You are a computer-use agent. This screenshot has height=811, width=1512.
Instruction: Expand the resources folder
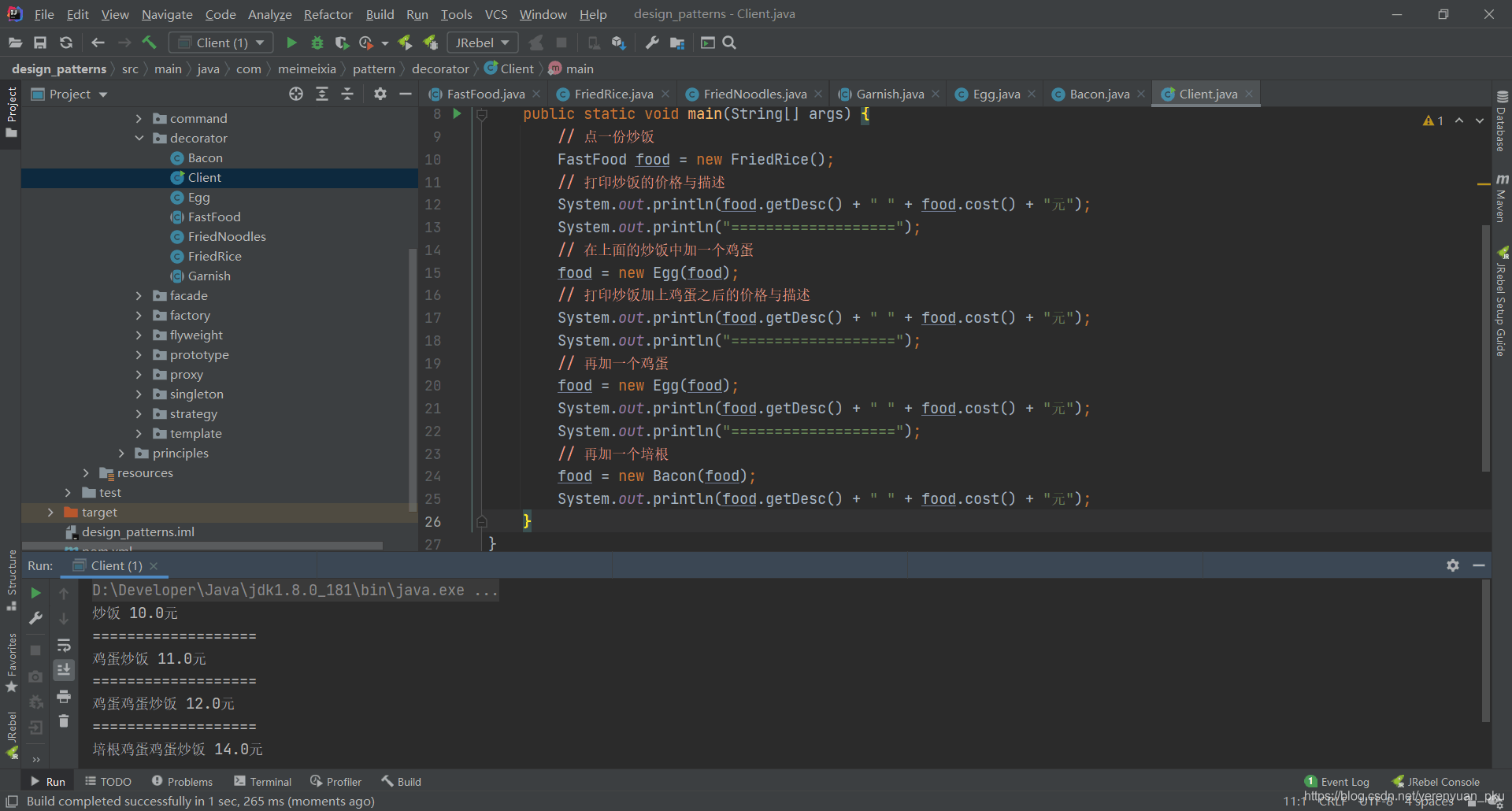point(86,472)
